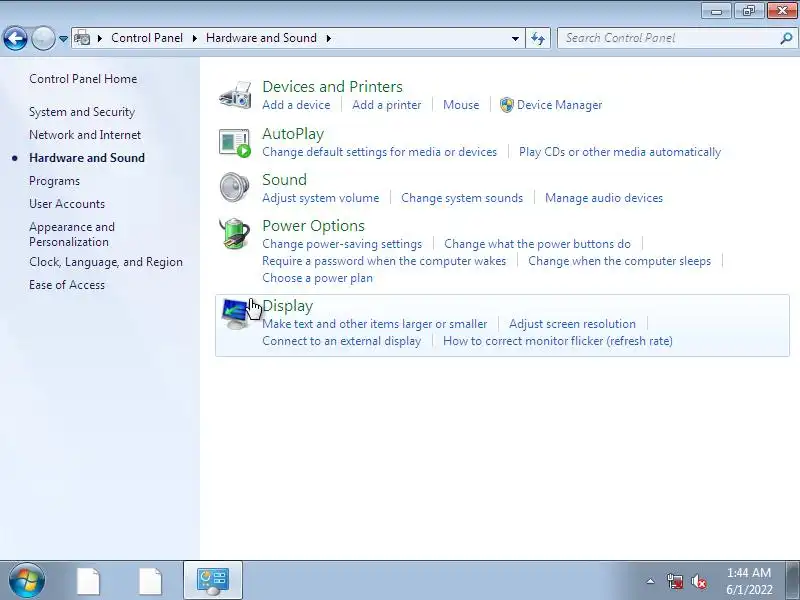Expand the arrow after Control Panel breadcrumb
800x600 pixels.
coord(194,38)
